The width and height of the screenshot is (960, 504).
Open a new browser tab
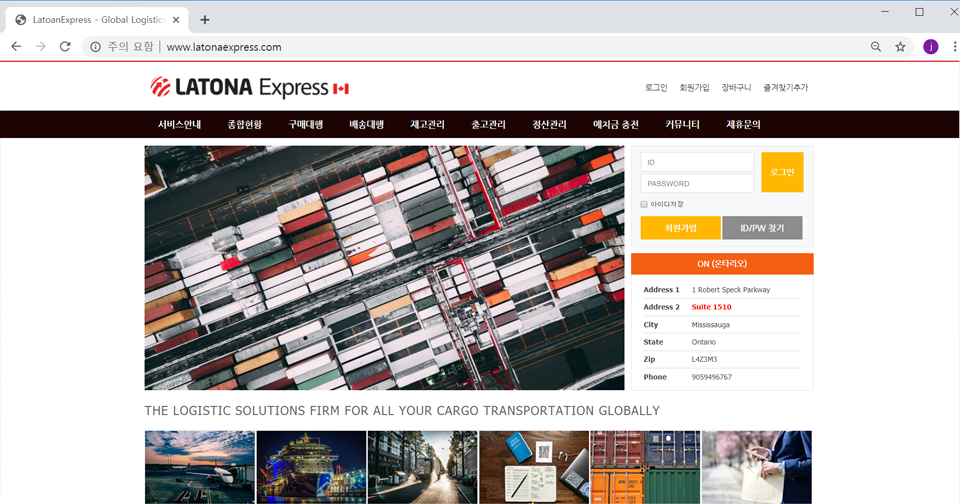click(x=205, y=19)
